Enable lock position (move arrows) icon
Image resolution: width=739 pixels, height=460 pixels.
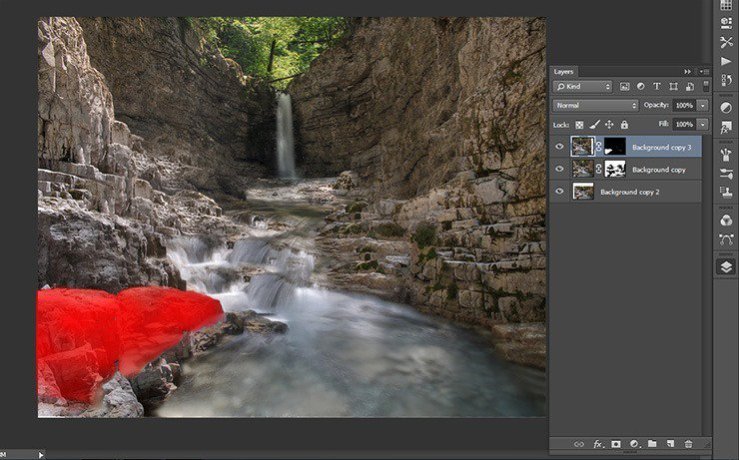pos(609,124)
